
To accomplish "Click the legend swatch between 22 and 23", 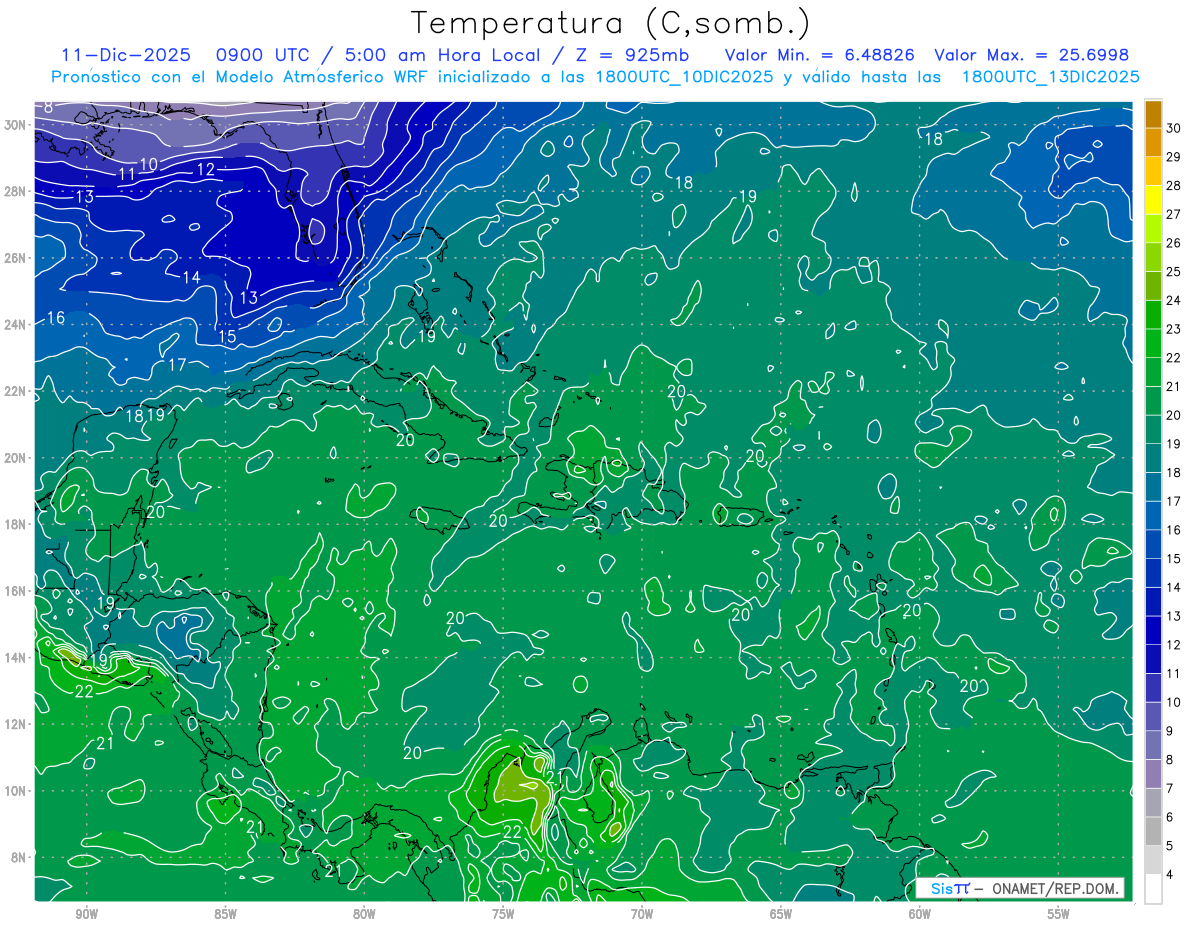I will coord(1153,343).
